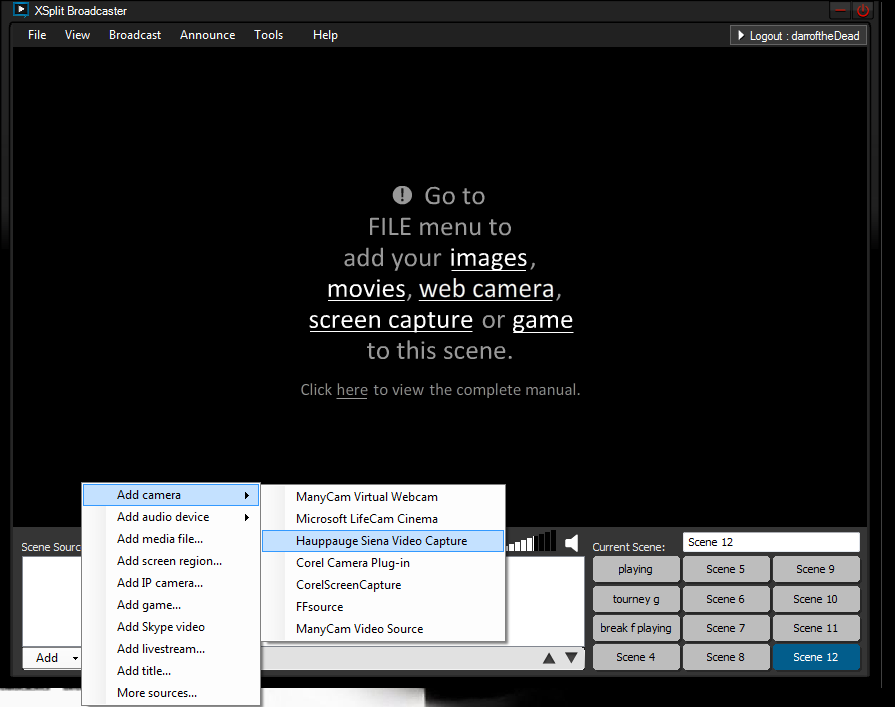Open the File menu
The image size is (895, 707).
pyautogui.click(x=37, y=35)
